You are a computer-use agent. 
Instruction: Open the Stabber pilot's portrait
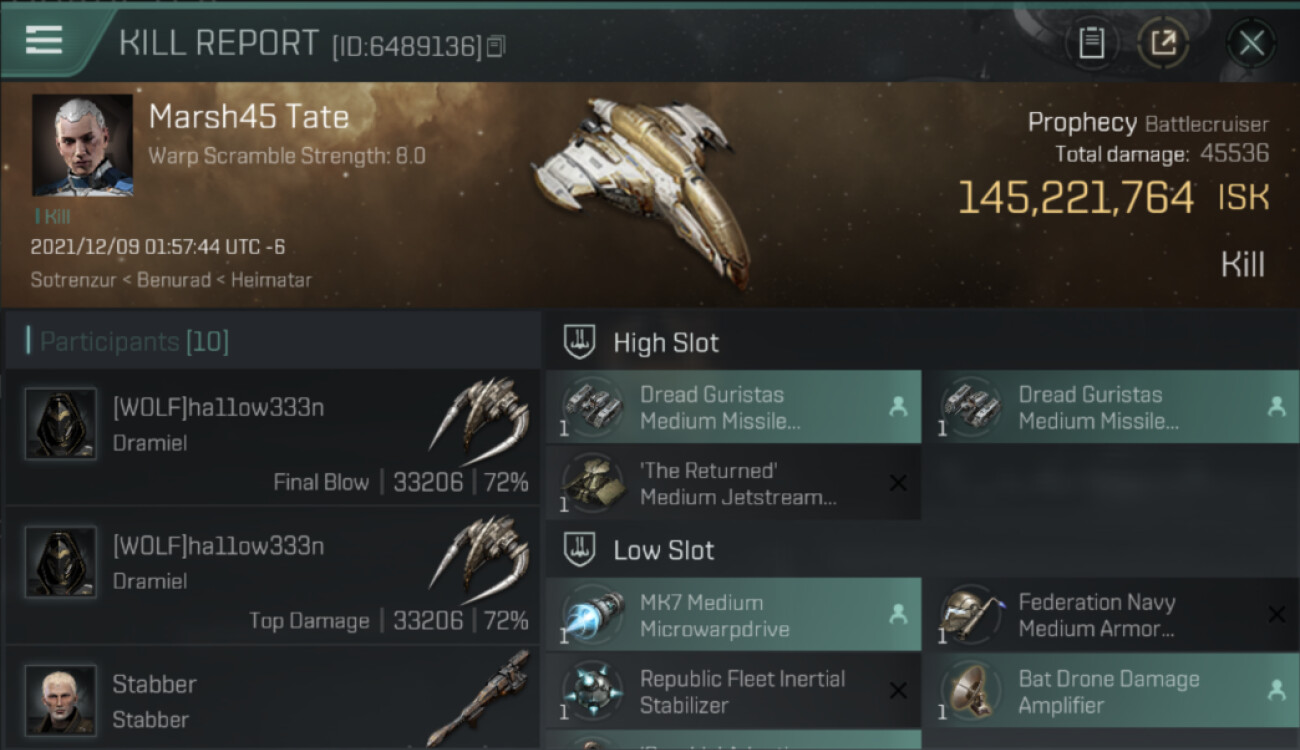(x=61, y=699)
